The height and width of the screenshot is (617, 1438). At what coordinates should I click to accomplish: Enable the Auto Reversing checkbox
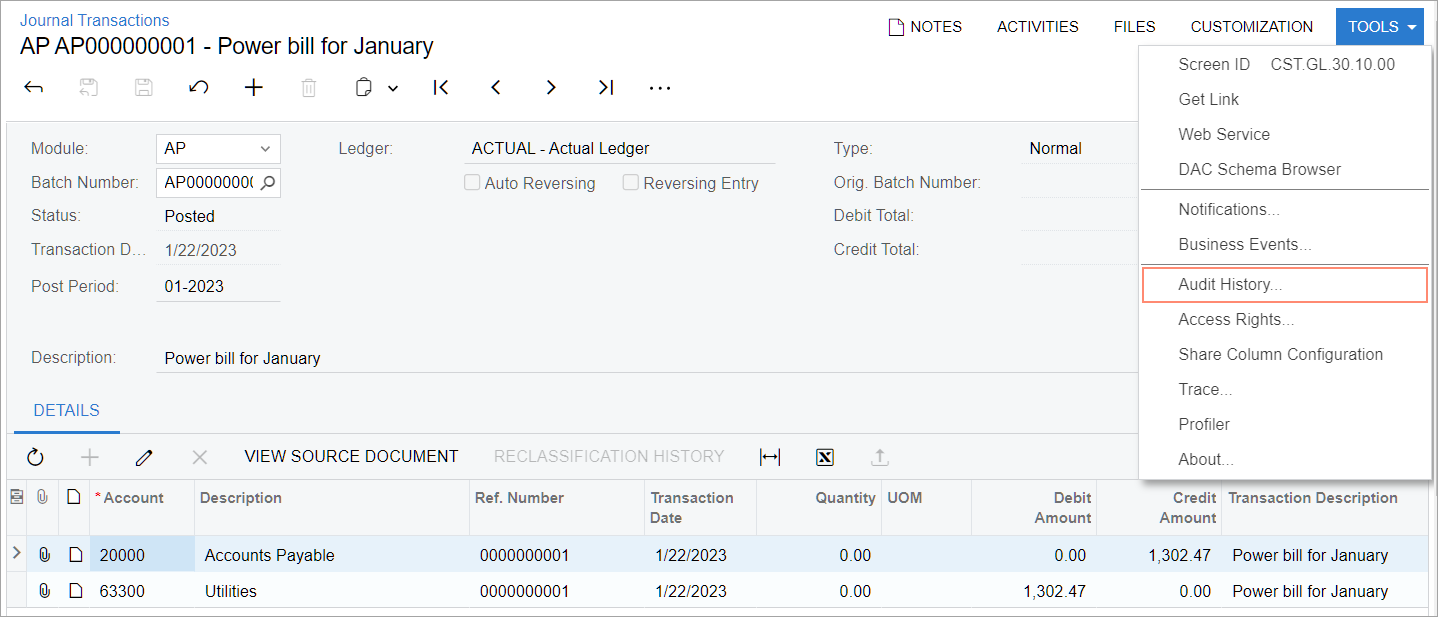click(x=472, y=183)
